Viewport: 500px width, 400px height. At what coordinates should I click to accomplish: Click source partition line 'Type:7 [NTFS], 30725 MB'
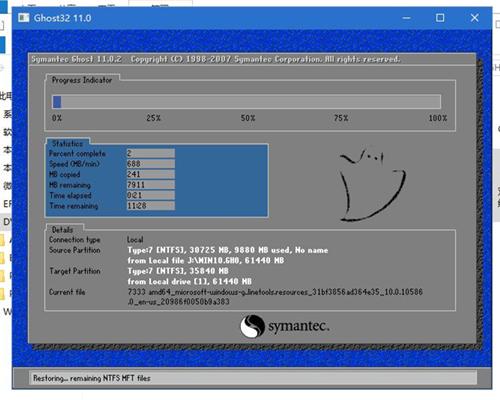[228, 250]
